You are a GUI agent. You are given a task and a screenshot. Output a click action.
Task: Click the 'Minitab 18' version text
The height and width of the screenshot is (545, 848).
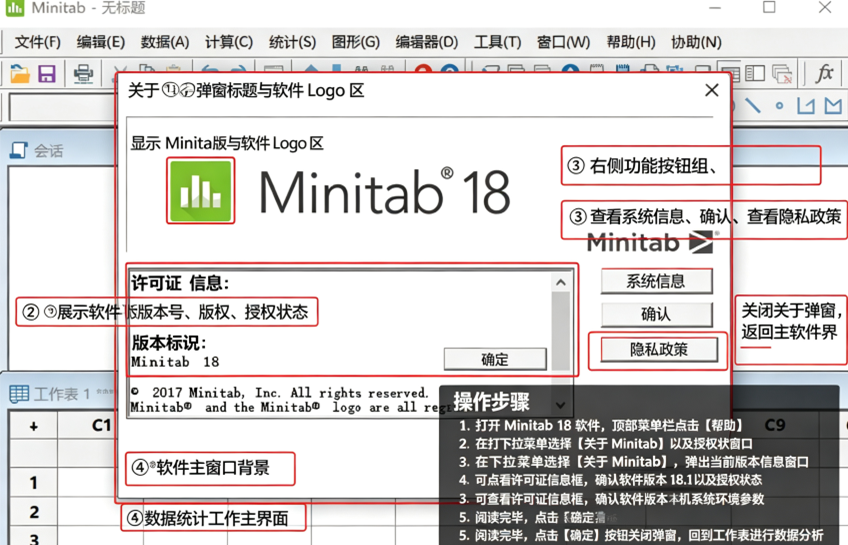[x=175, y=362]
